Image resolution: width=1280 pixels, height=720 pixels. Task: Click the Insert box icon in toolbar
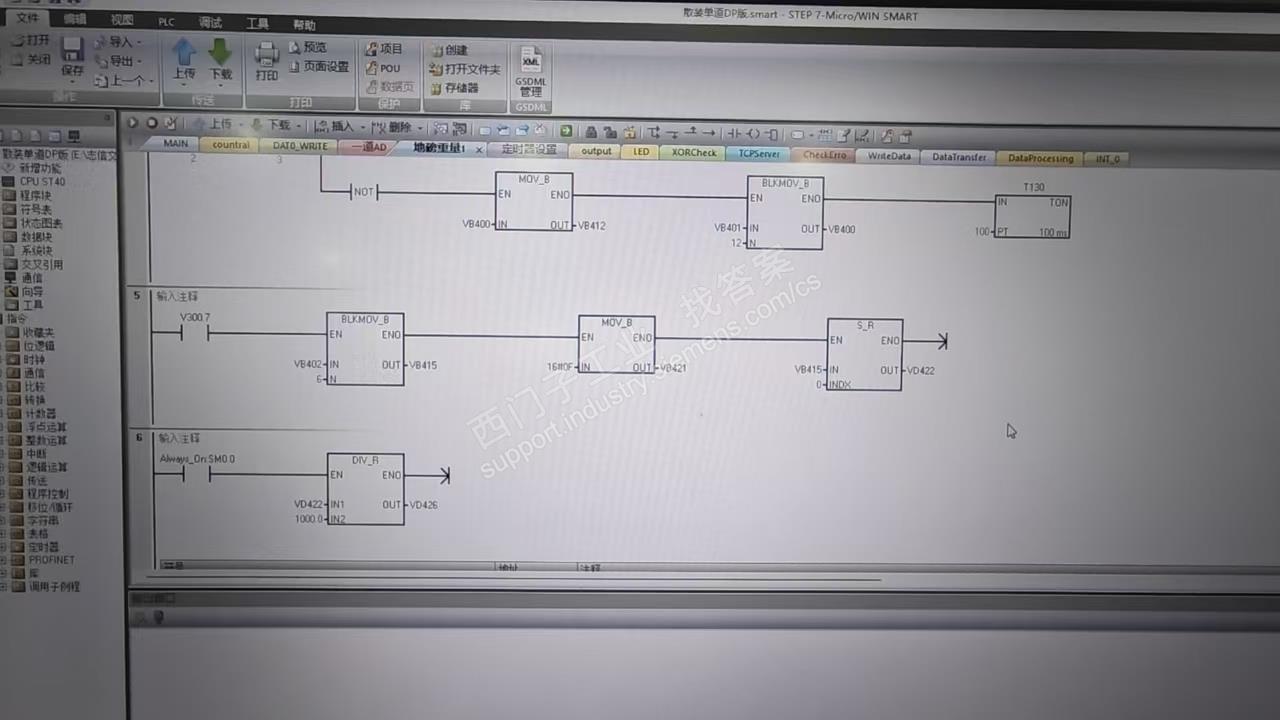771,133
